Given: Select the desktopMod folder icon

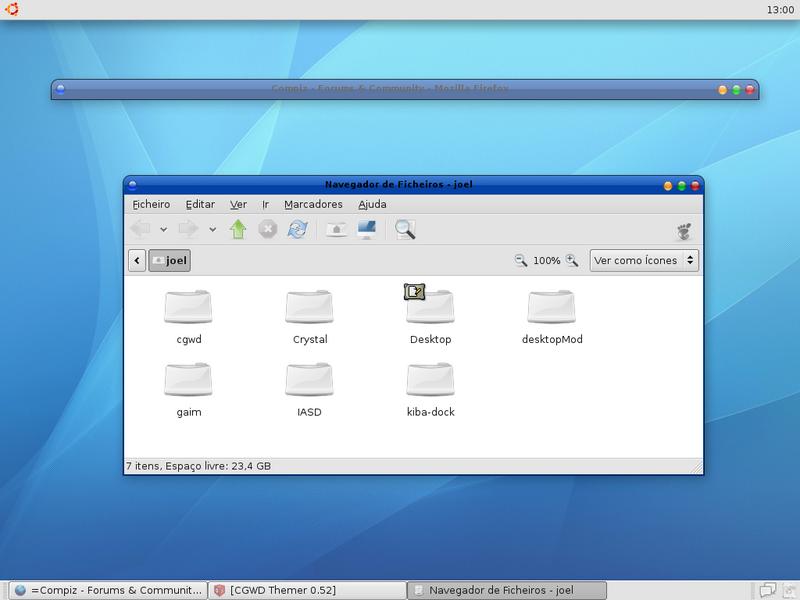Looking at the screenshot, I should [552, 307].
